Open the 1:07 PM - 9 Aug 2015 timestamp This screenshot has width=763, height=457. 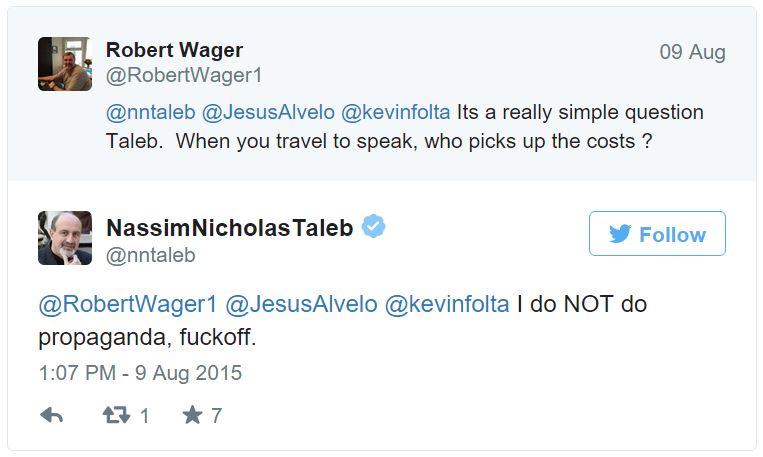140,373
